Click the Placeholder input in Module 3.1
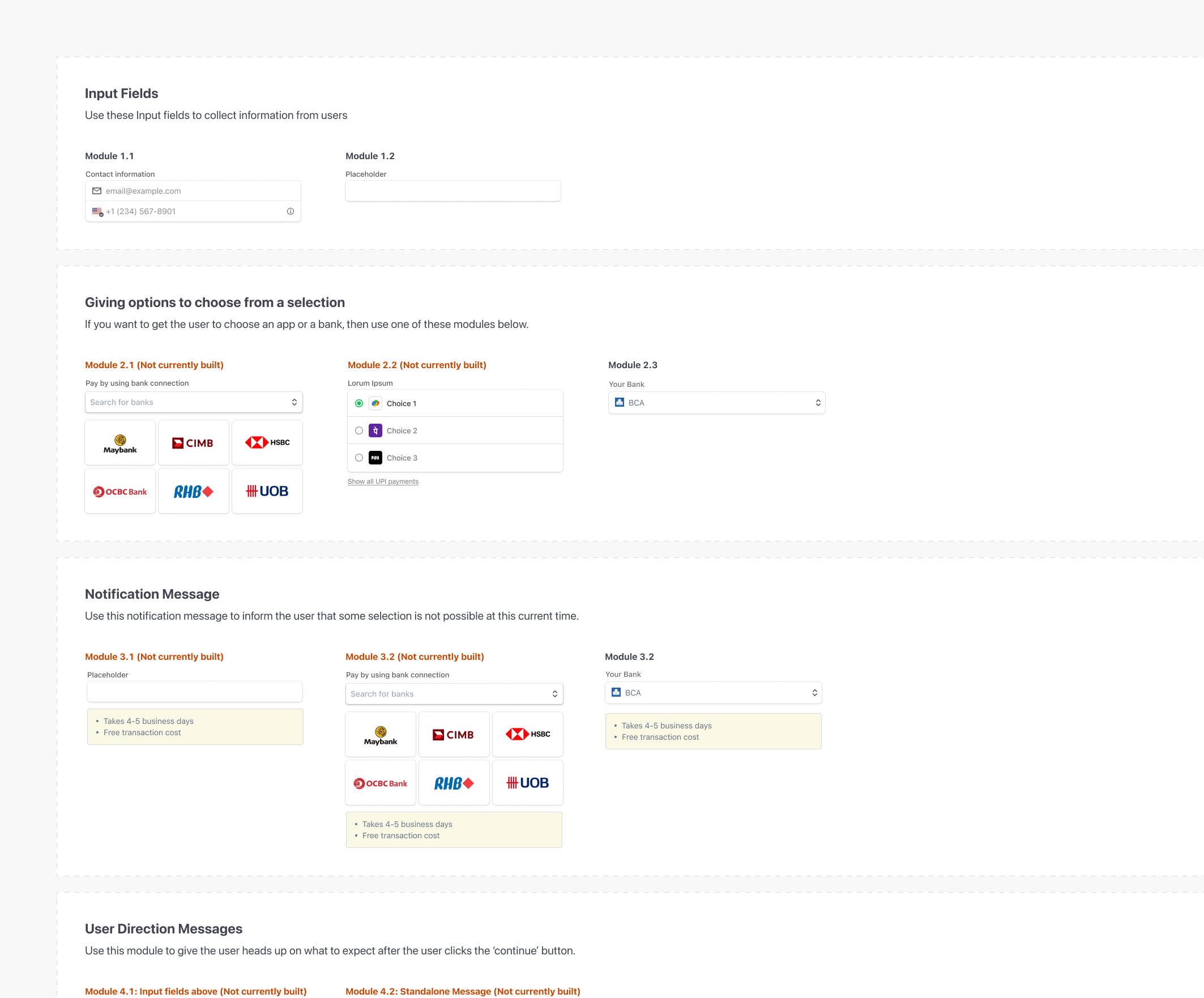This screenshot has height=998, width=1204. 194,692
